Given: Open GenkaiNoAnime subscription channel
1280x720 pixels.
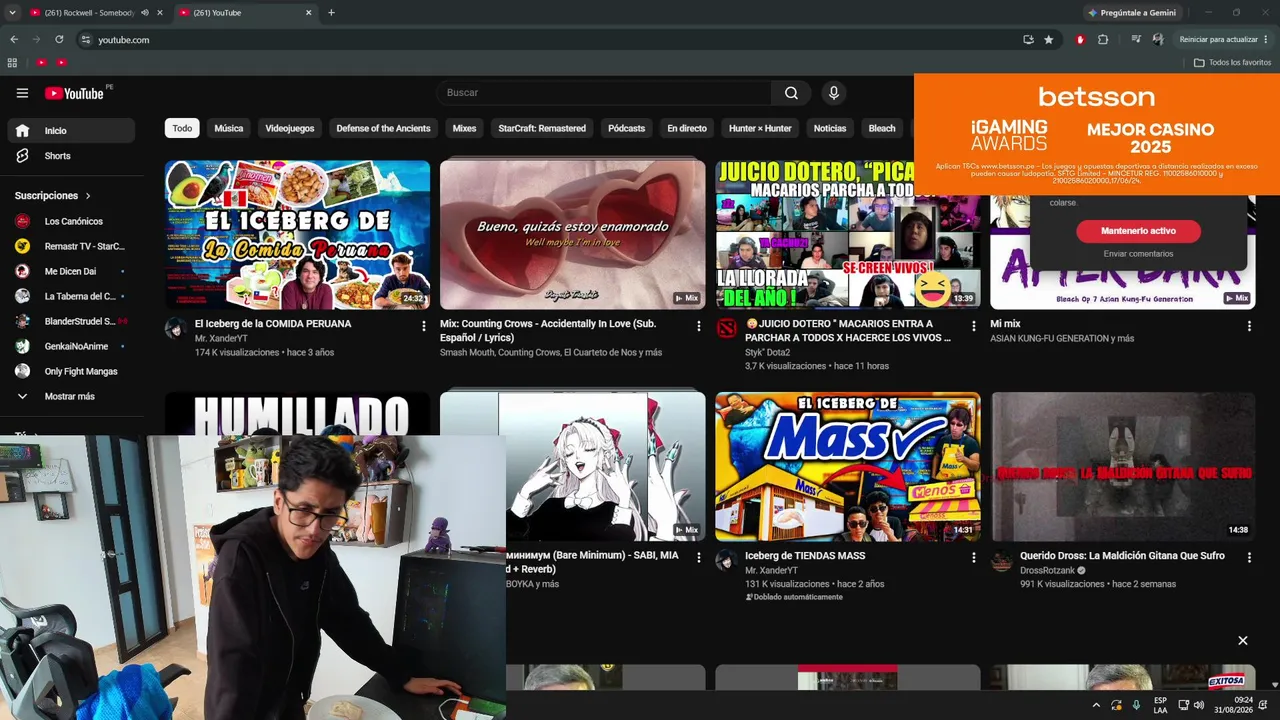Looking at the screenshot, I should (x=71, y=347).
